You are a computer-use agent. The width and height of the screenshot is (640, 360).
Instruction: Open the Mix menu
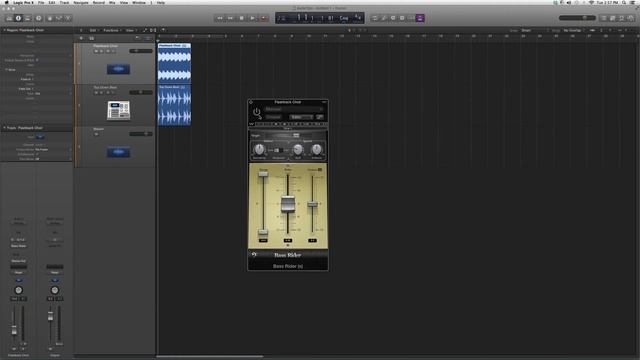(112, 2)
